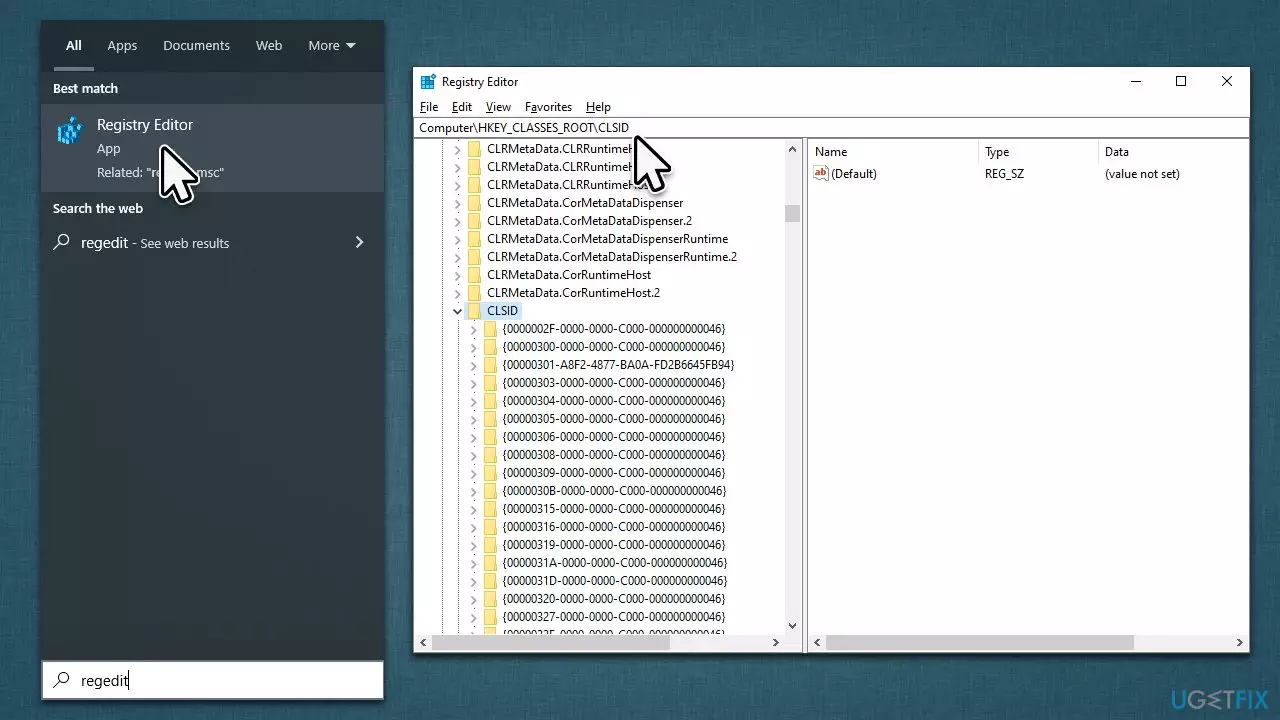Click tree pane horizontal scrollbar thumb
The image size is (1280, 720).
point(549,643)
